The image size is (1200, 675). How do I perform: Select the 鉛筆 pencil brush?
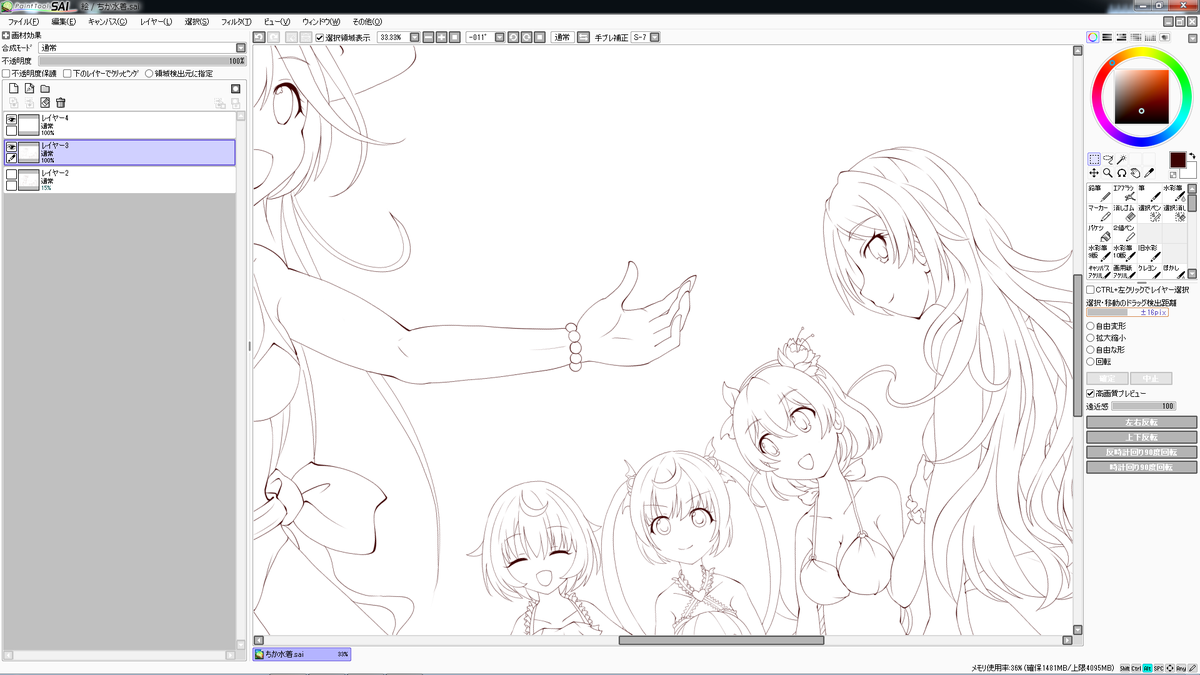click(1098, 193)
